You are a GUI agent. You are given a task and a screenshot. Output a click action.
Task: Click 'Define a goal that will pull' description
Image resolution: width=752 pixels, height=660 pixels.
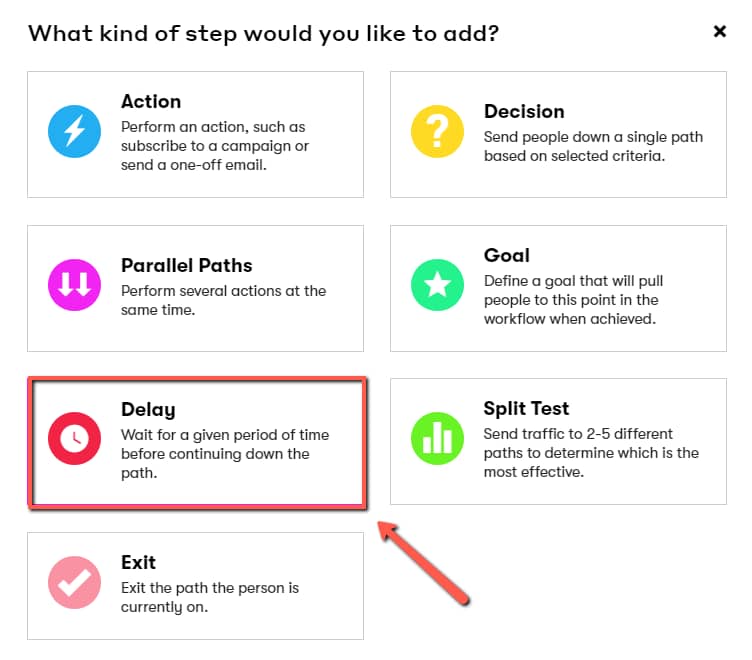click(573, 300)
